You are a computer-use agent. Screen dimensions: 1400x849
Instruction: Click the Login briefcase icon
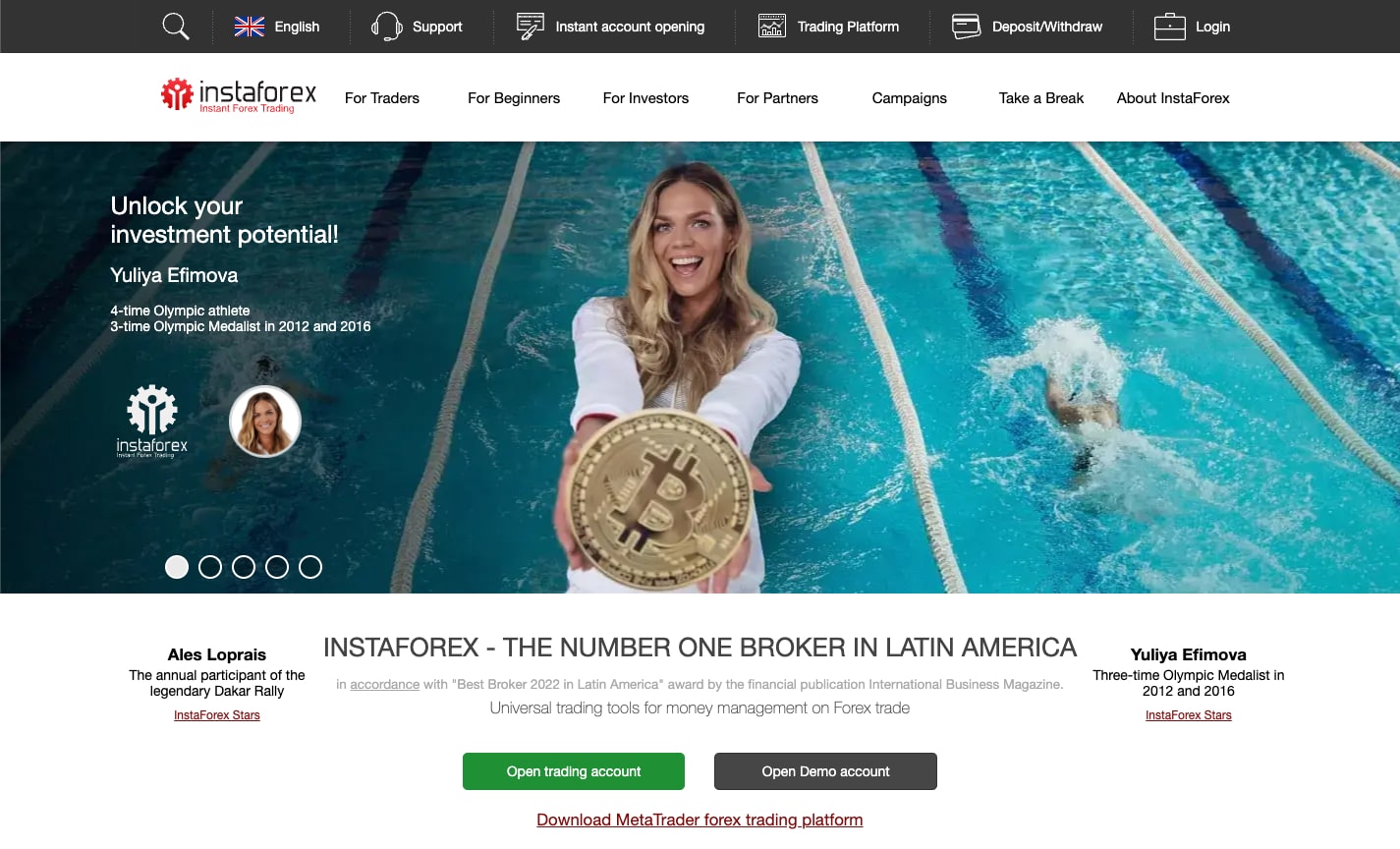1169,27
